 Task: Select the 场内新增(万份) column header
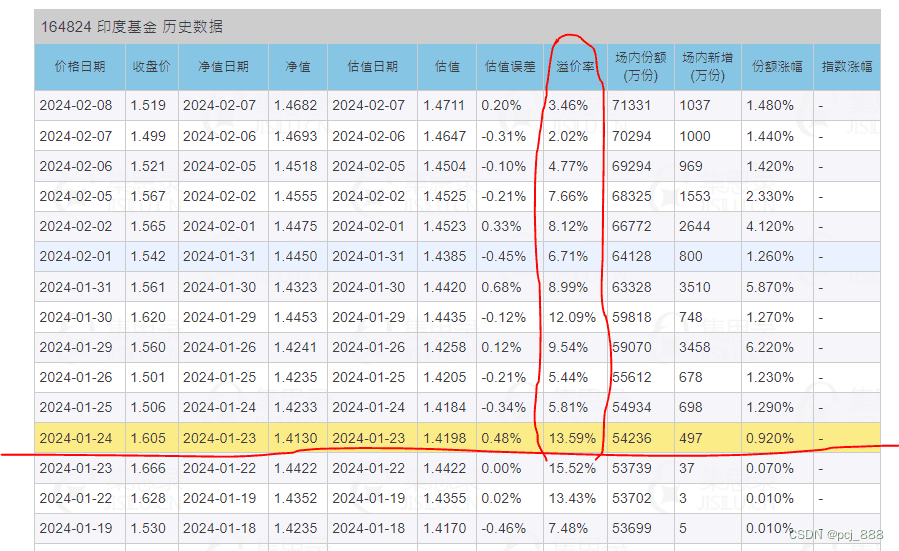(708, 67)
